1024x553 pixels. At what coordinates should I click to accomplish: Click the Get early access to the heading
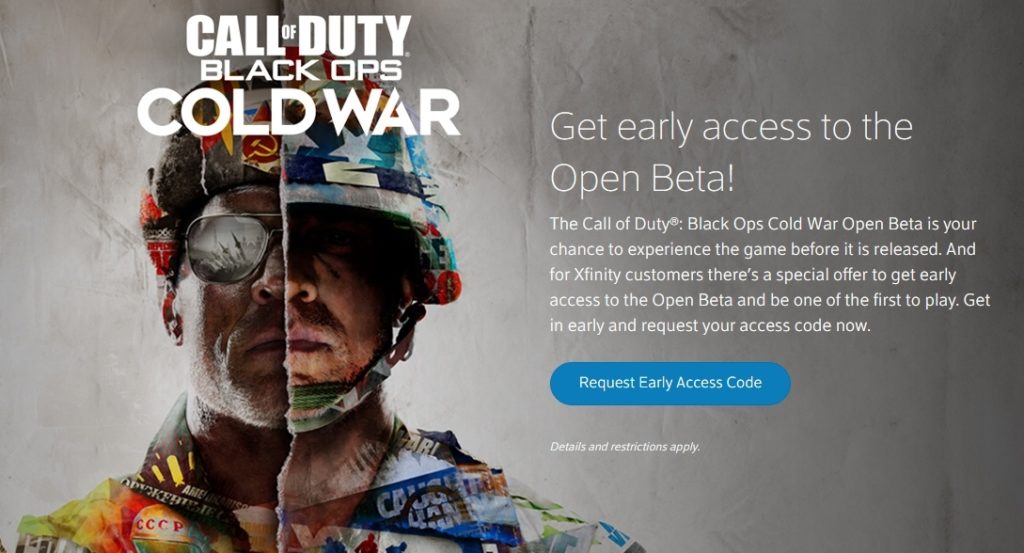click(x=731, y=127)
